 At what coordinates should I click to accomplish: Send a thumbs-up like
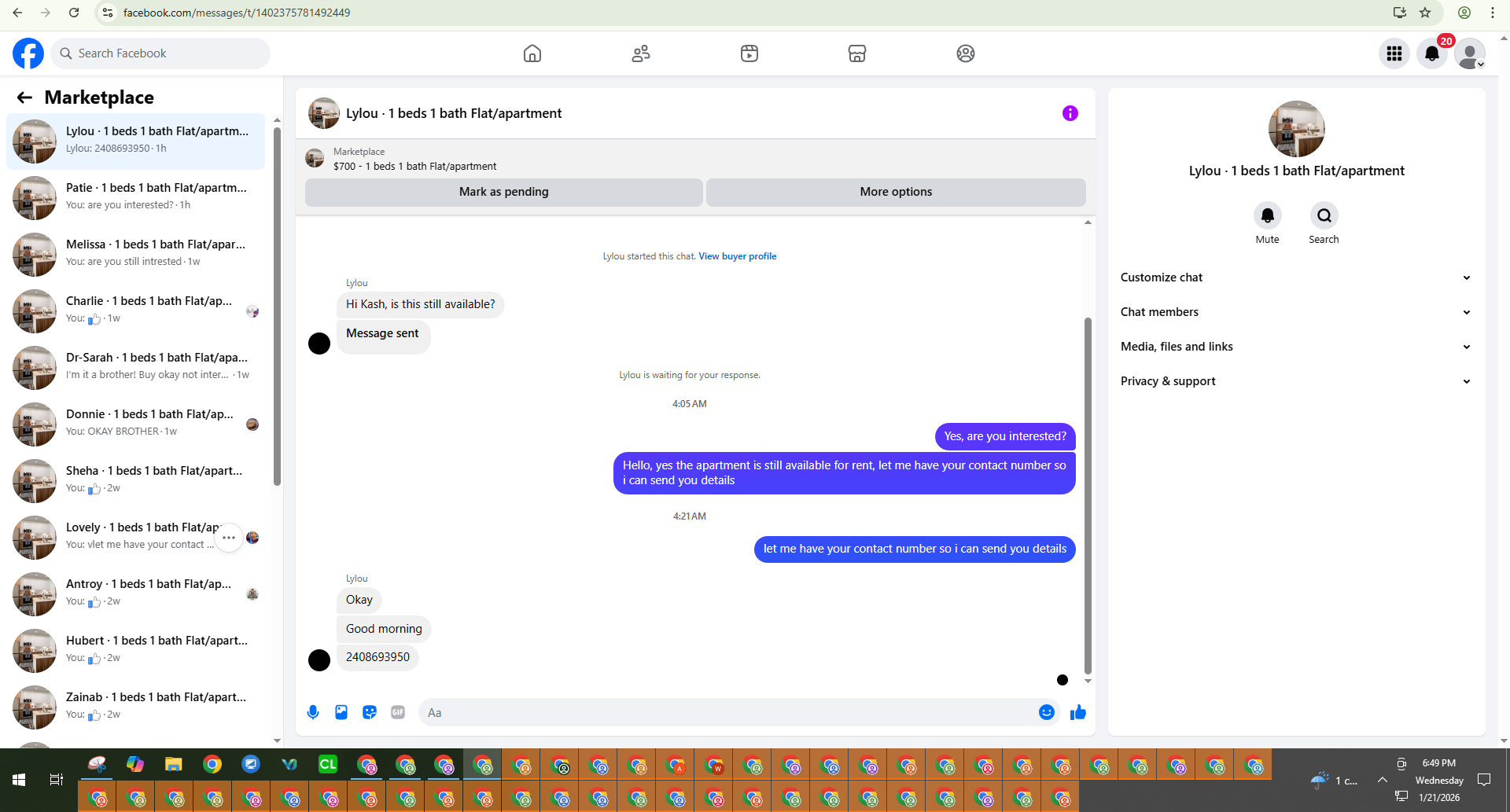pos(1078,712)
